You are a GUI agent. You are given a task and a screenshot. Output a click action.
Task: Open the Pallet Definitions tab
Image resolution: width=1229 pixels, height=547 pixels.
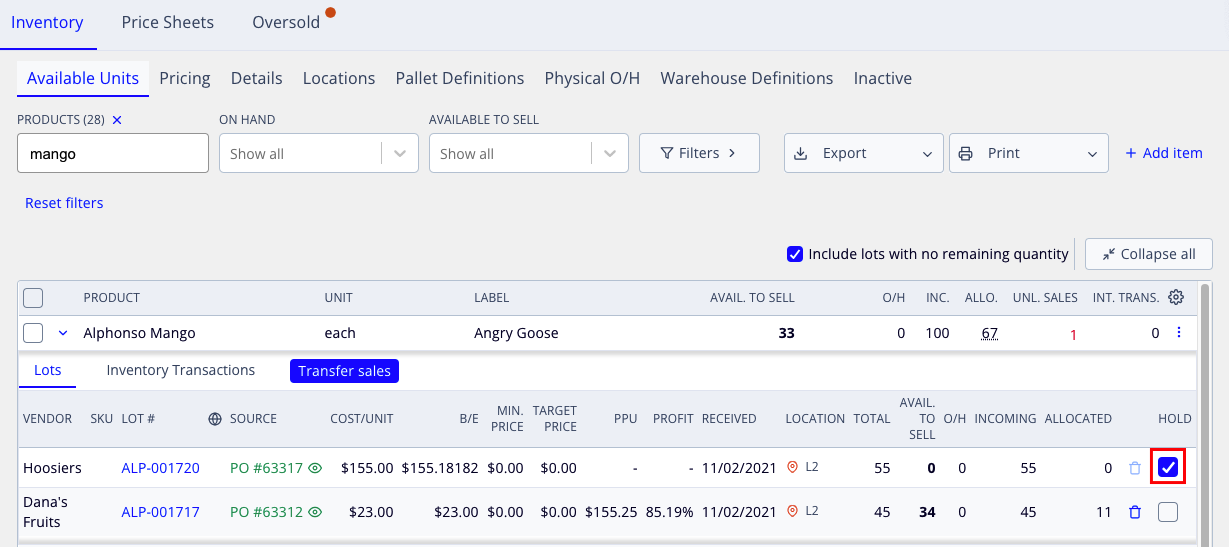(x=460, y=78)
